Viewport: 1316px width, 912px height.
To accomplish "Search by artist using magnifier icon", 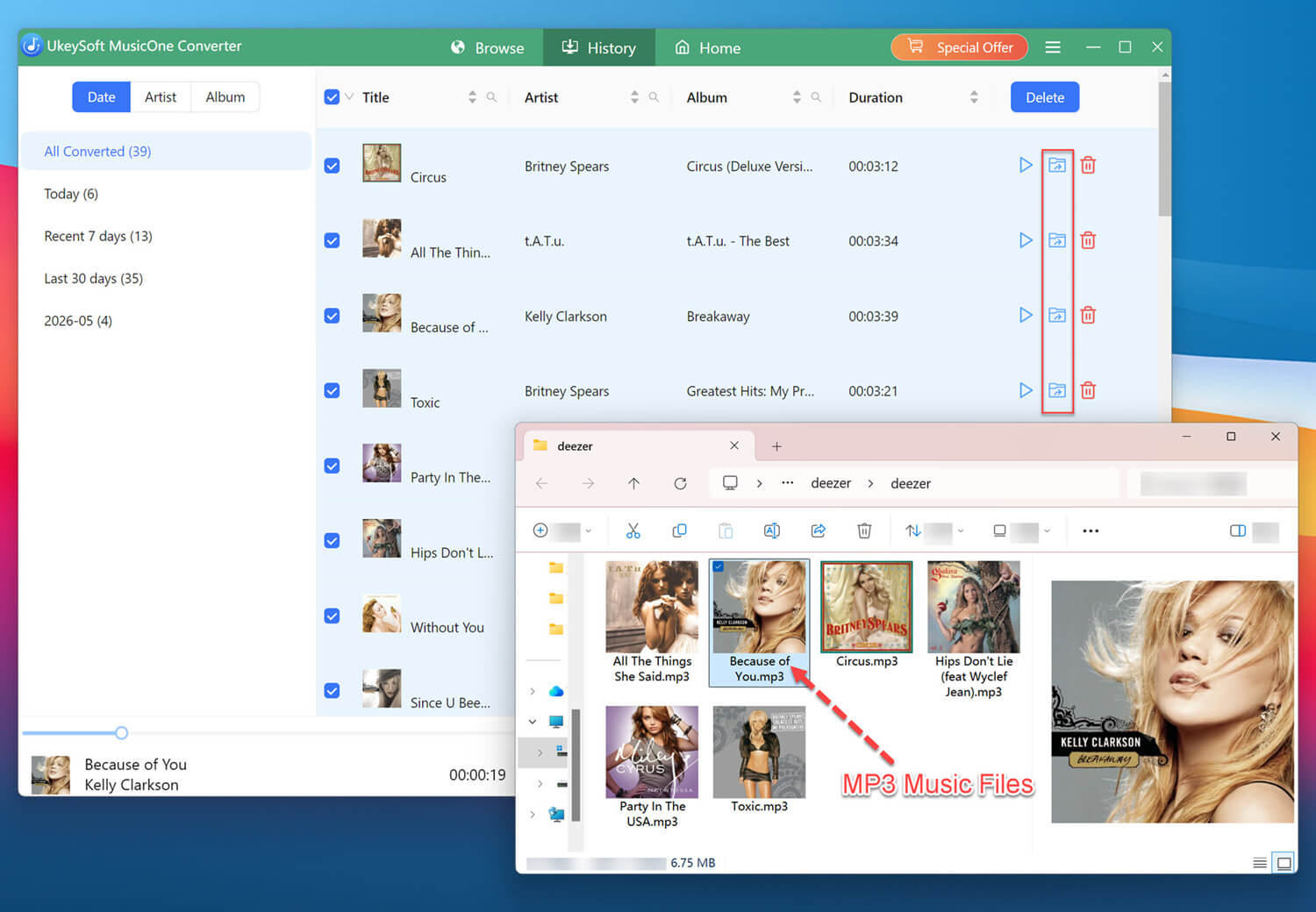I will [x=654, y=97].
